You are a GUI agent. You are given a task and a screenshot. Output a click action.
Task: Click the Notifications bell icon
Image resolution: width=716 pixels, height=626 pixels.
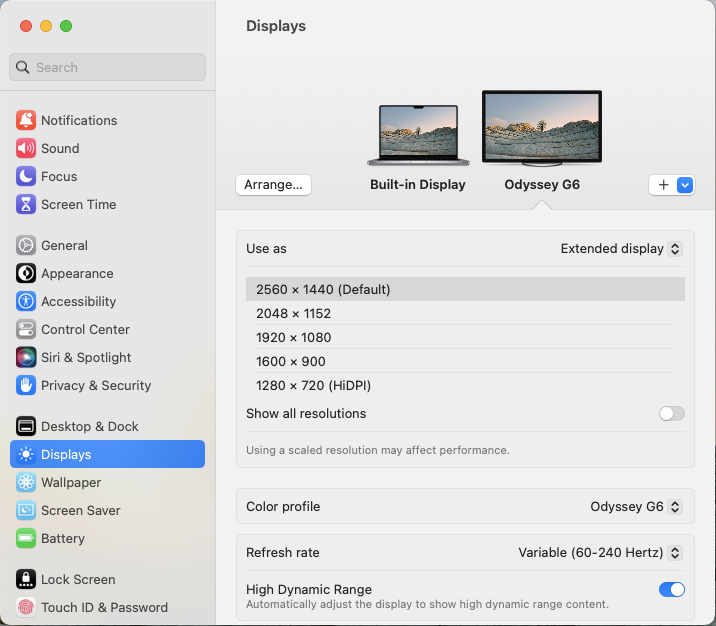26,120
